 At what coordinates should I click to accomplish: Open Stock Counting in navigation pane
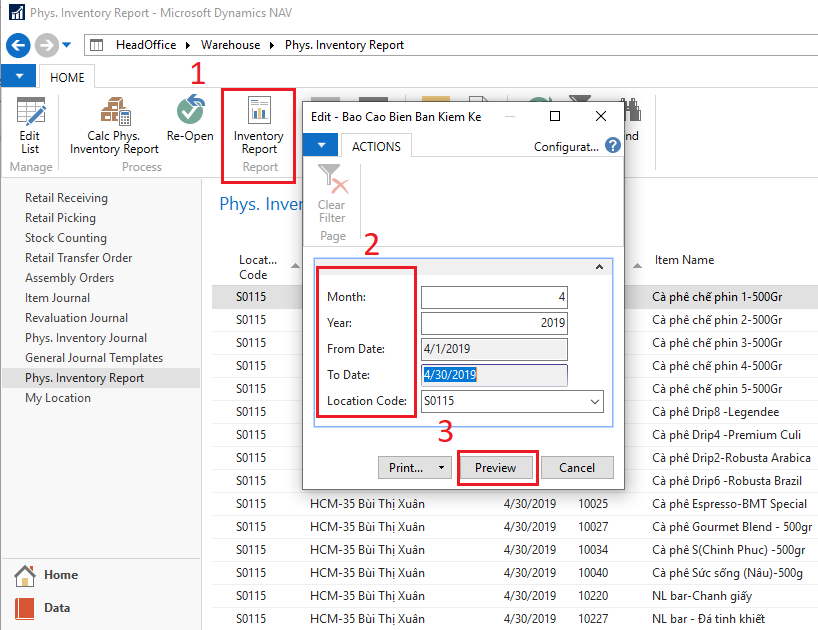66,238
